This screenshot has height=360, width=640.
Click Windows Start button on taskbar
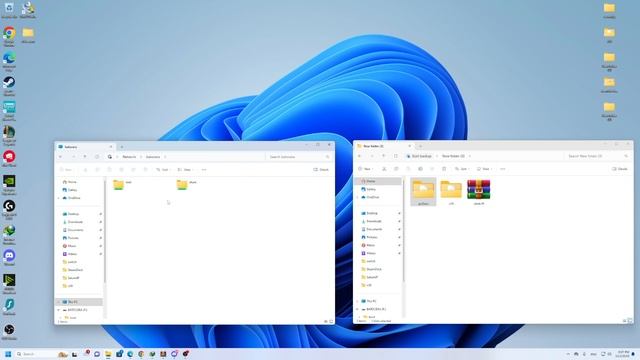[8, 354]
